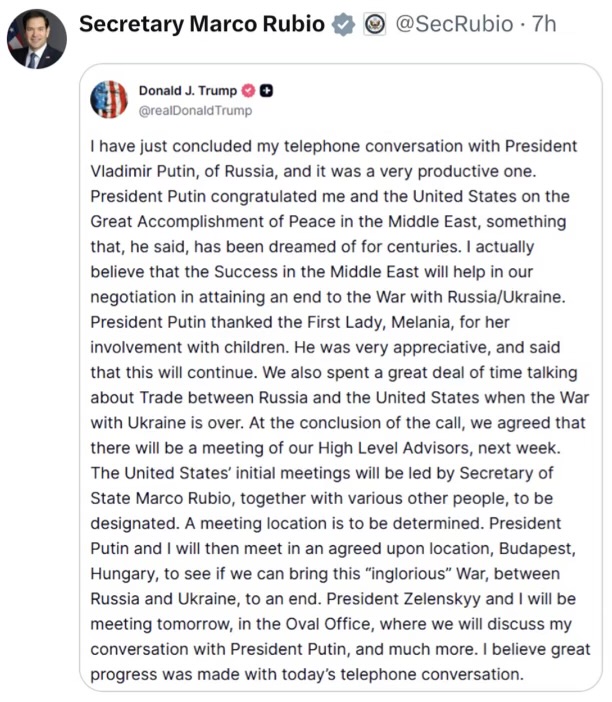Image resolution: width=612 pixels, height=702 pixels.
Task: Open the @realDonaldTrump handle
Action: [x=195, y=110]
